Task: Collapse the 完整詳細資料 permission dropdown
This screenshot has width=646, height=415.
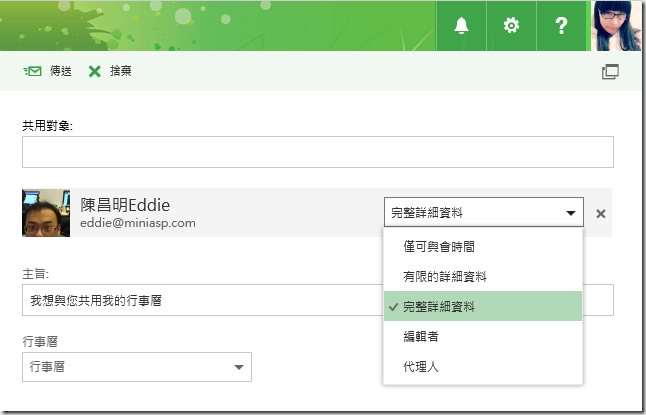Action: (483, 212)
